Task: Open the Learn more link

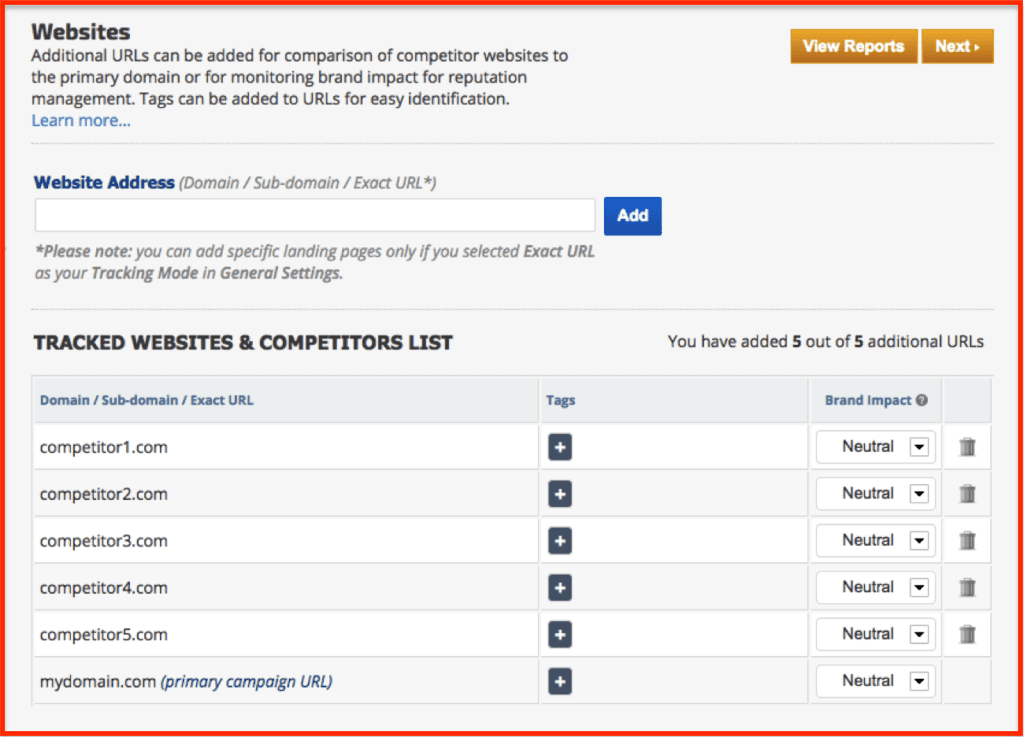Action: [80, 120]
